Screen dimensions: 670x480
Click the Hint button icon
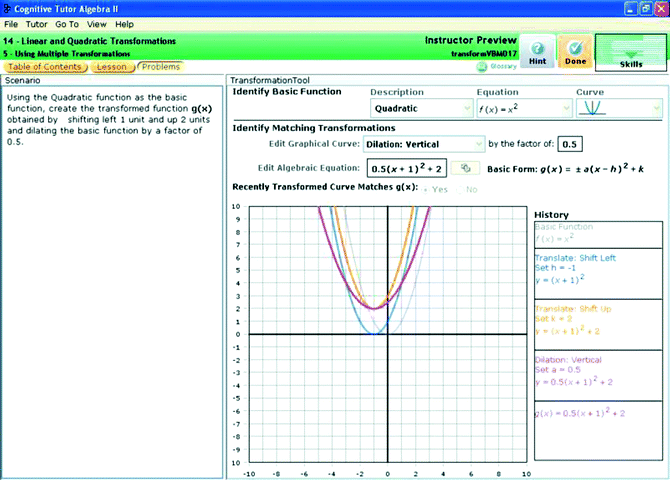[537, 51]
